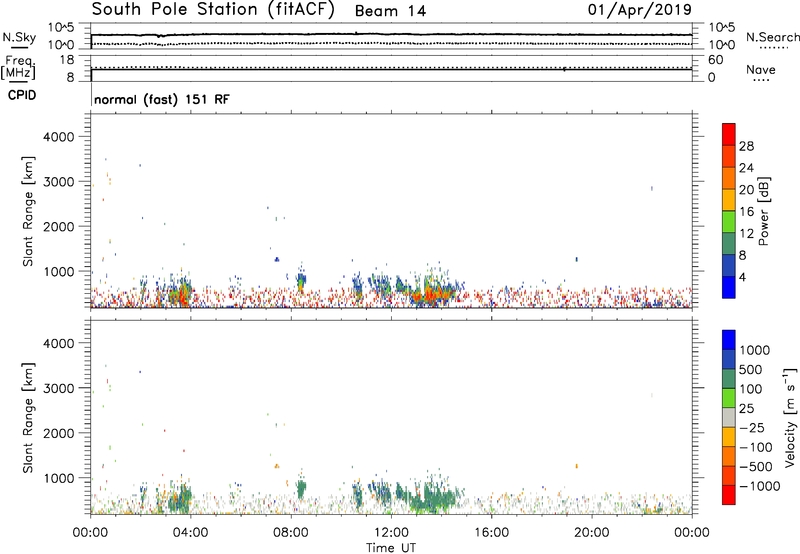Click the '4' label on Power colorbar
Viewport: 800px width, 554px height.
pyautogui.click(x=742, y=277)
